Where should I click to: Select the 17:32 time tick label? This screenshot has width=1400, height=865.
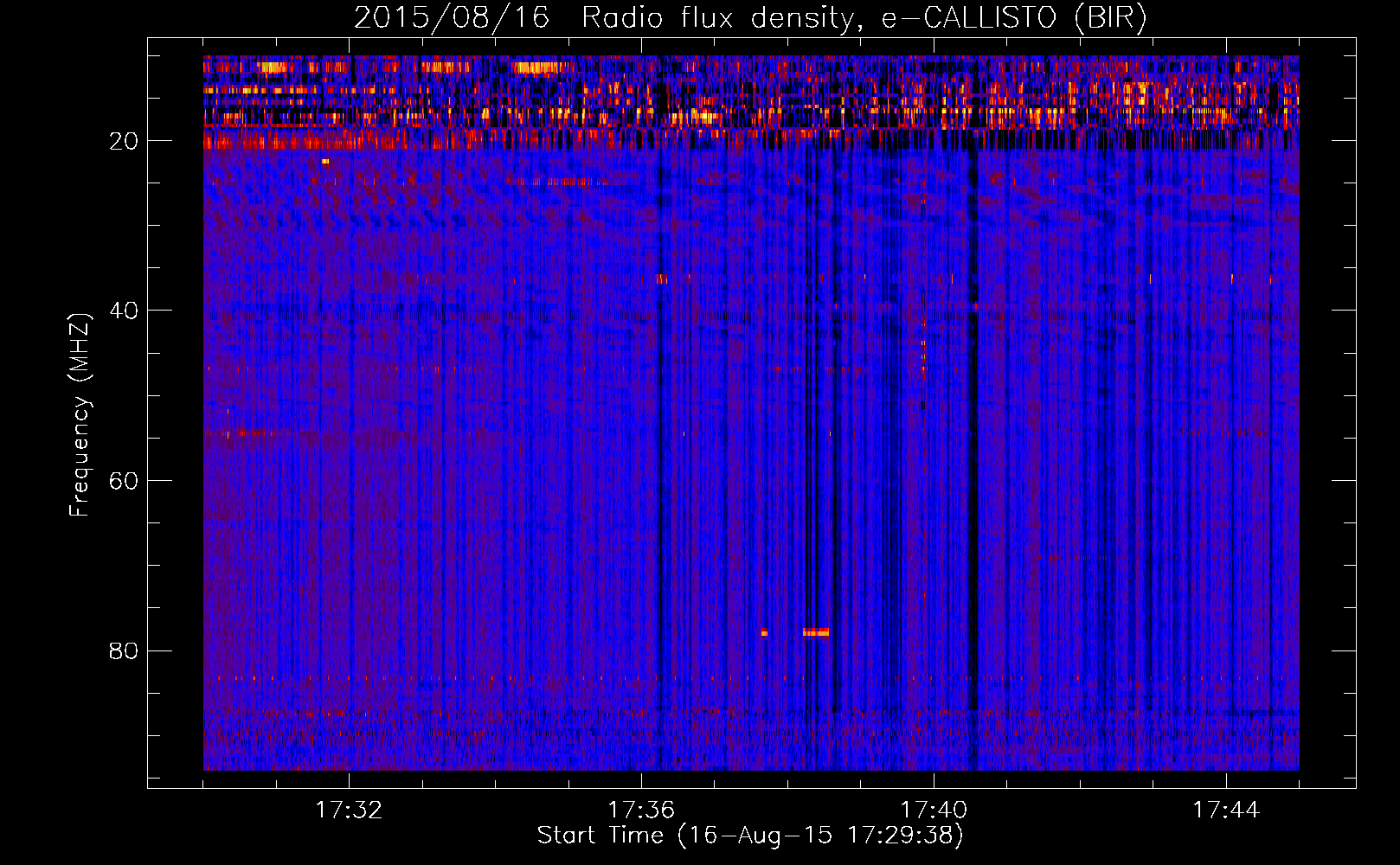[x=349, y=810]
